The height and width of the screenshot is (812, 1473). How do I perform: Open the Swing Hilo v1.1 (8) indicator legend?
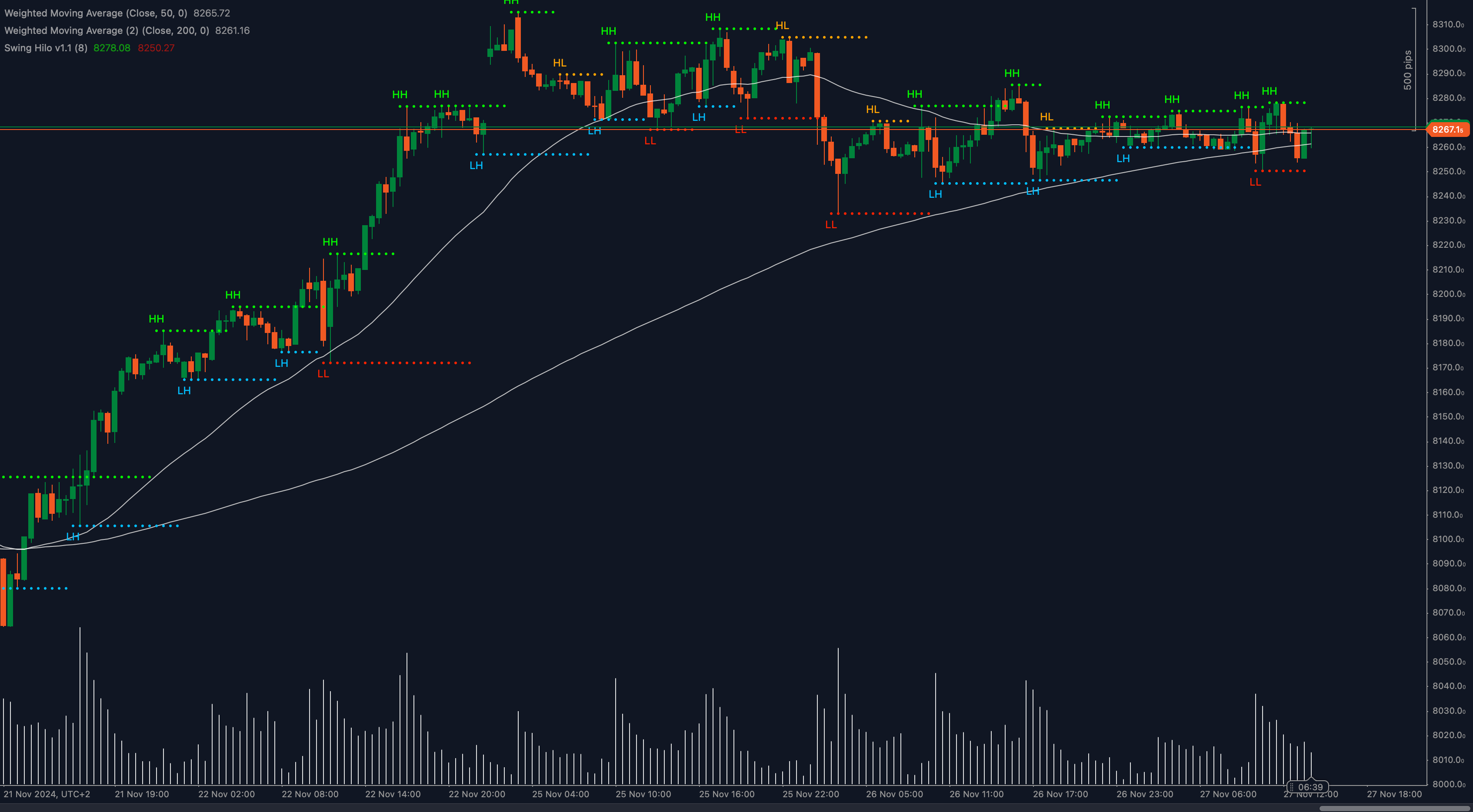coord(46,48)
